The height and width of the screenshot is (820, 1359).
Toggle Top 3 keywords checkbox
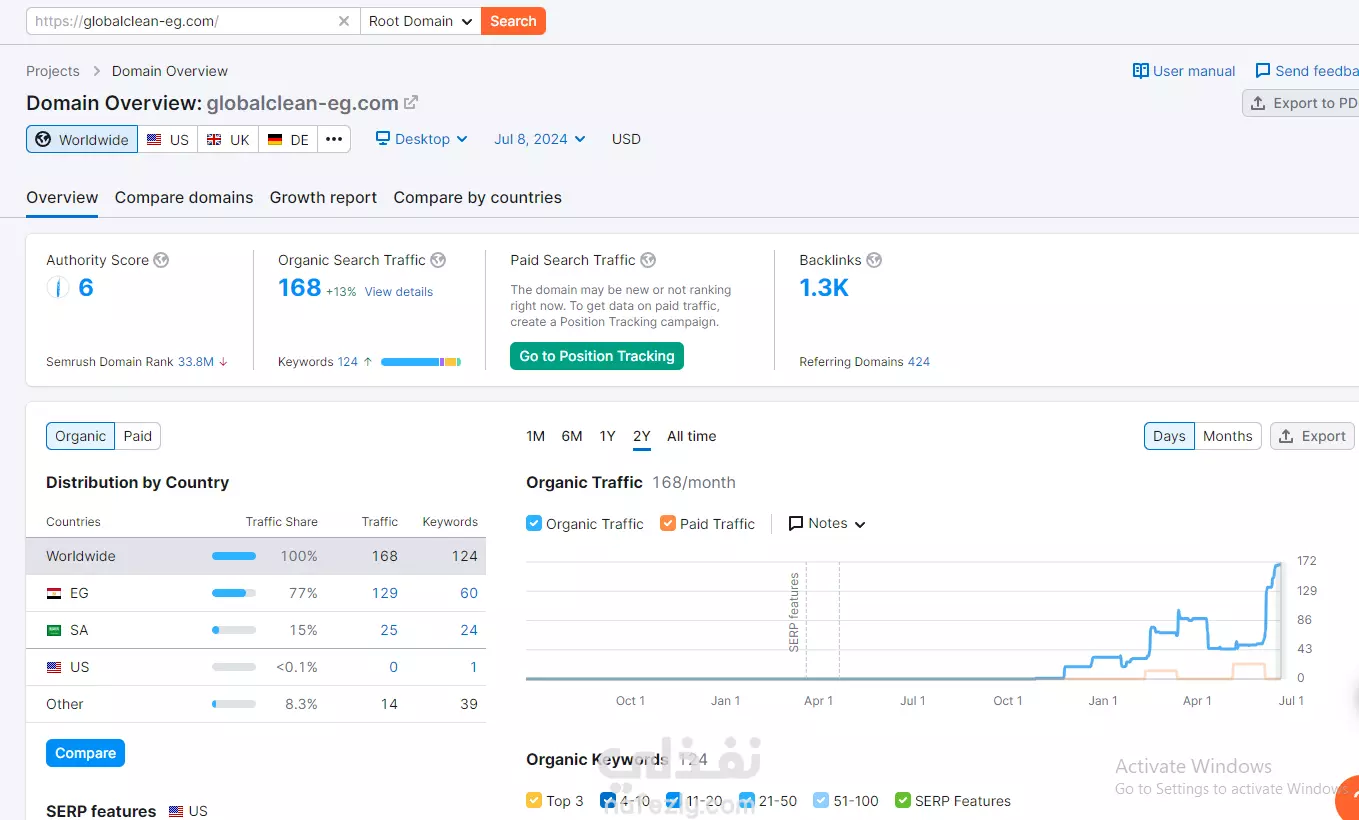tap(534, 800)
